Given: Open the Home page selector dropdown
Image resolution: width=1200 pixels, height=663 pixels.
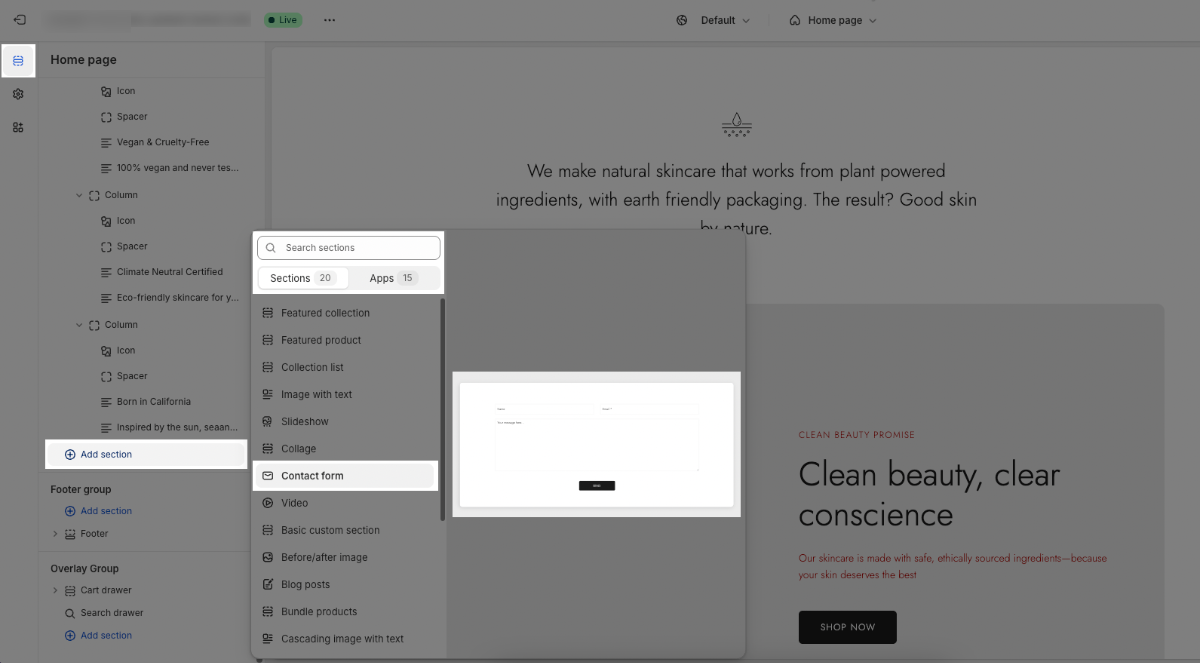Looking at the screenshot, I should [832, 20].
